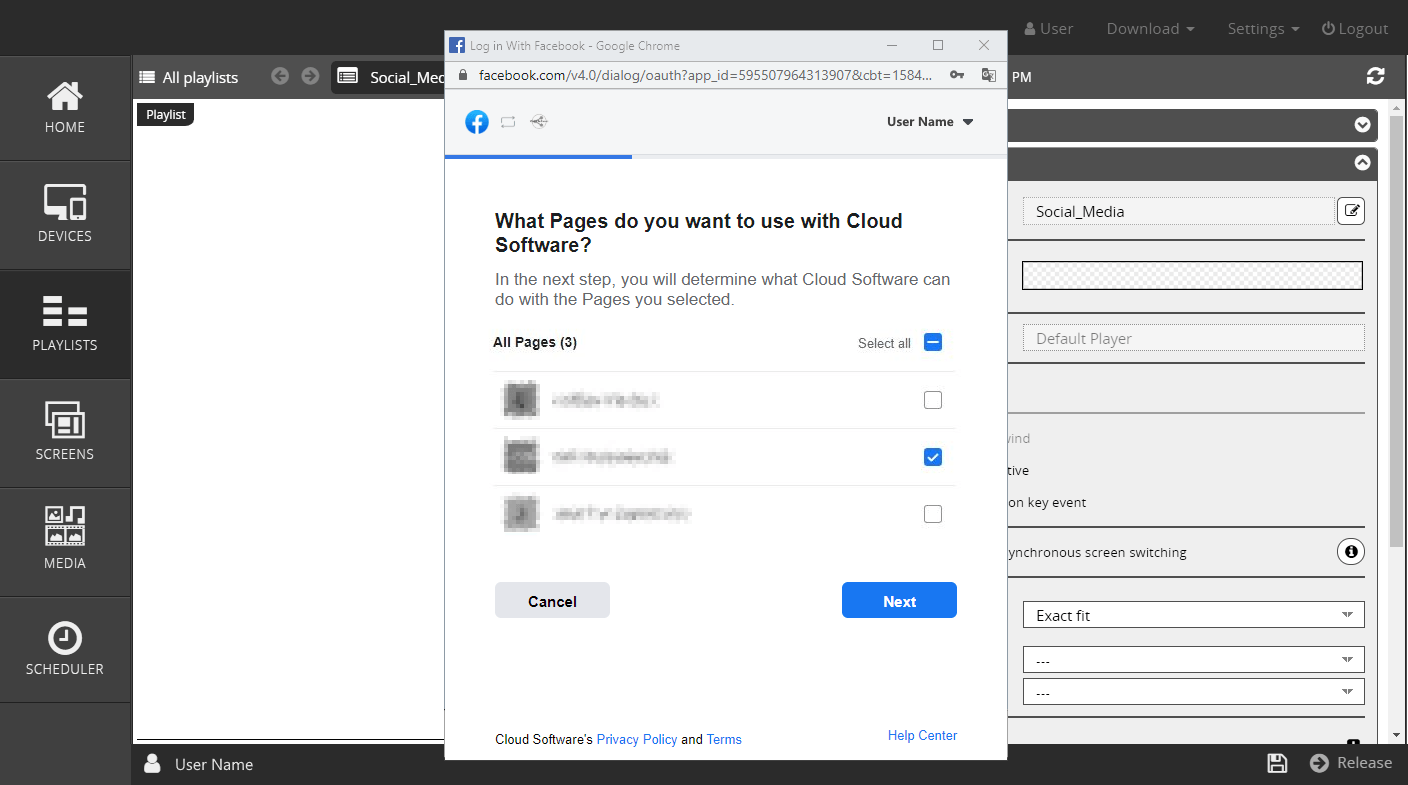Click User in the top menu

1047,29
